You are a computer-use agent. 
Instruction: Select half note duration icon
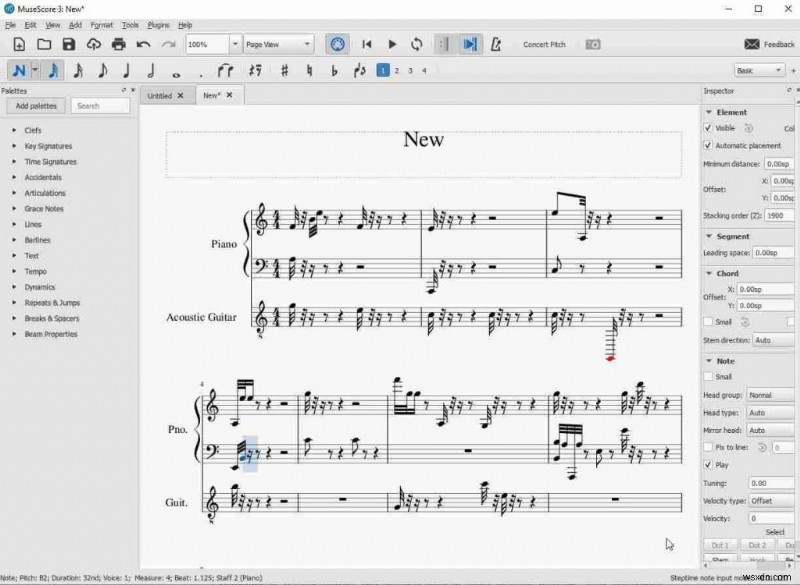151,70
